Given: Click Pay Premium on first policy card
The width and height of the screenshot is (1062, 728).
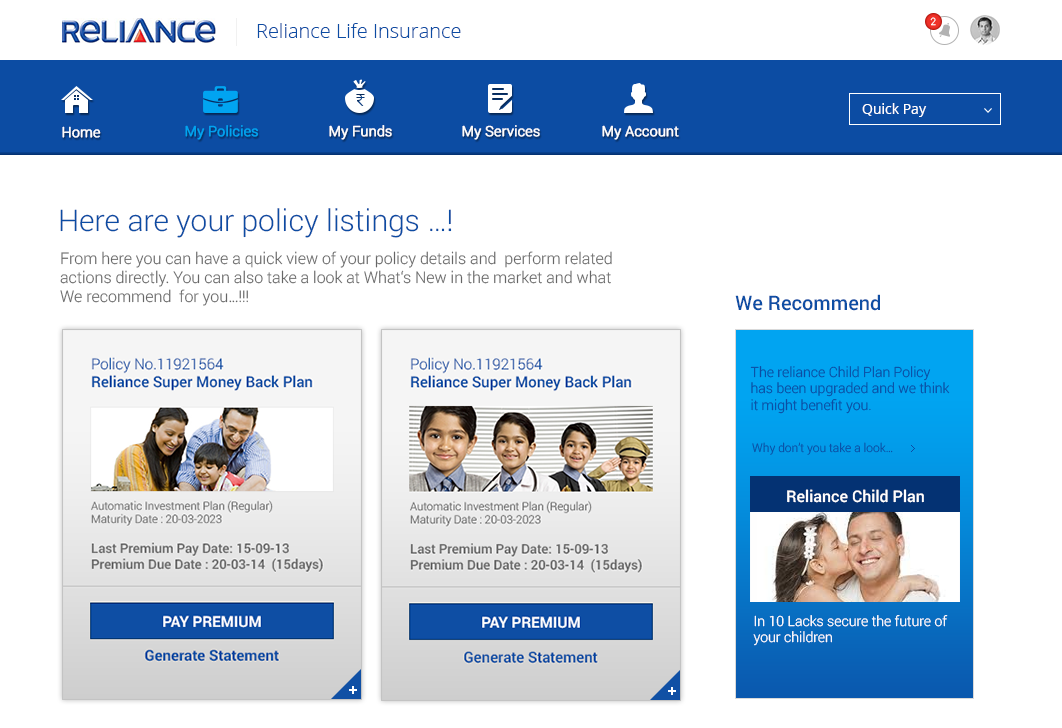Looking at the screenshot, I should (x=212, y=621).
